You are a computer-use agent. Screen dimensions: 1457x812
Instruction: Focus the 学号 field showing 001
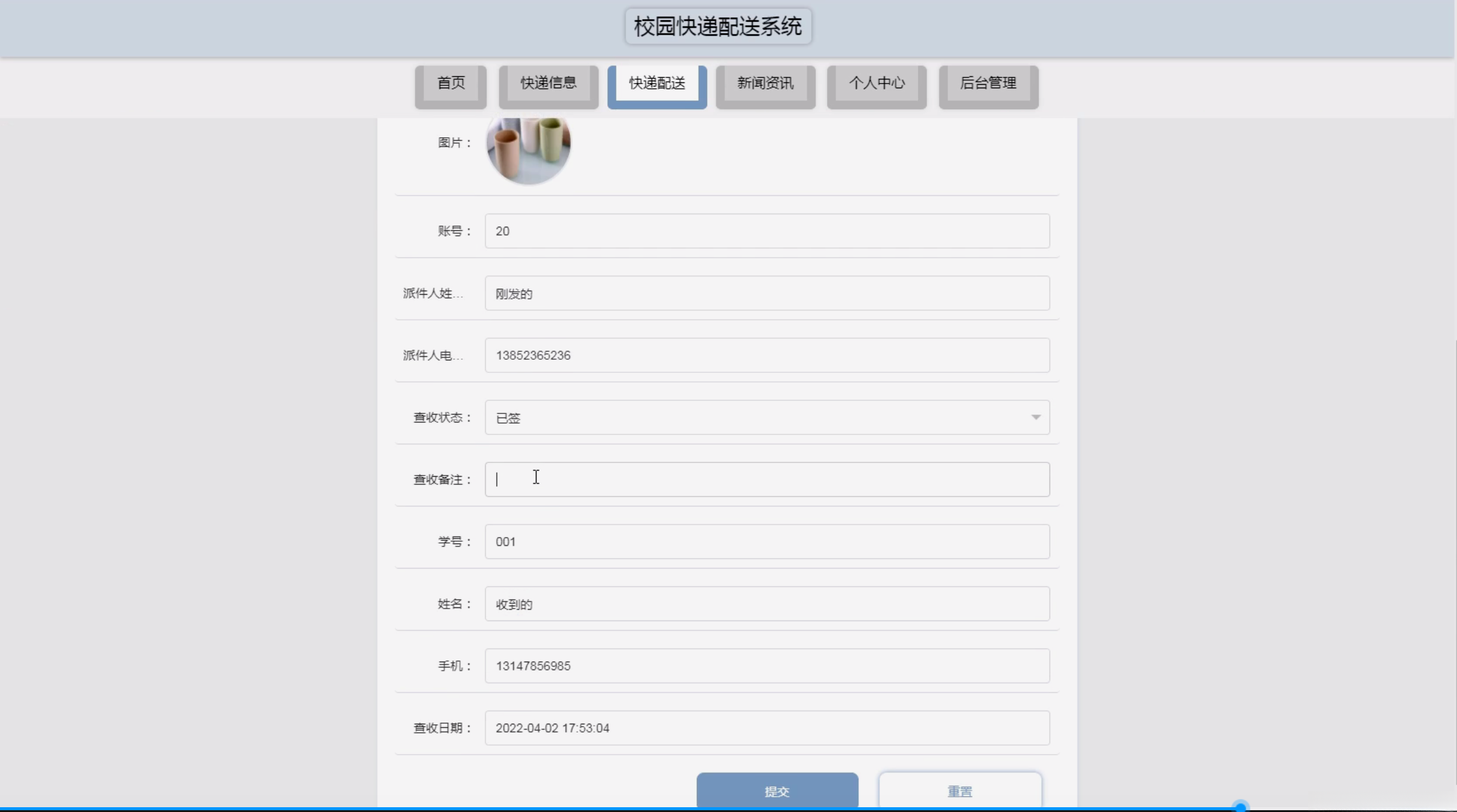point(767,542)
